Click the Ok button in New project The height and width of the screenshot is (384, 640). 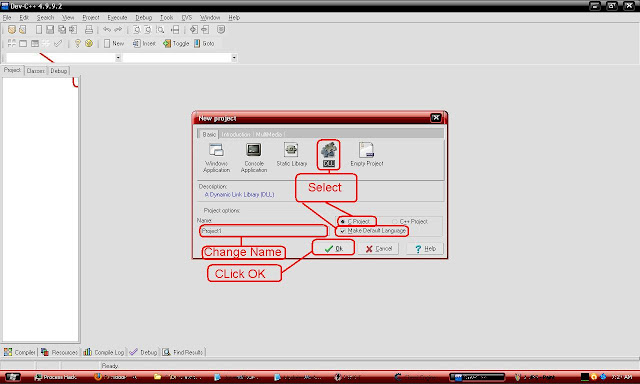coord(333,249)
